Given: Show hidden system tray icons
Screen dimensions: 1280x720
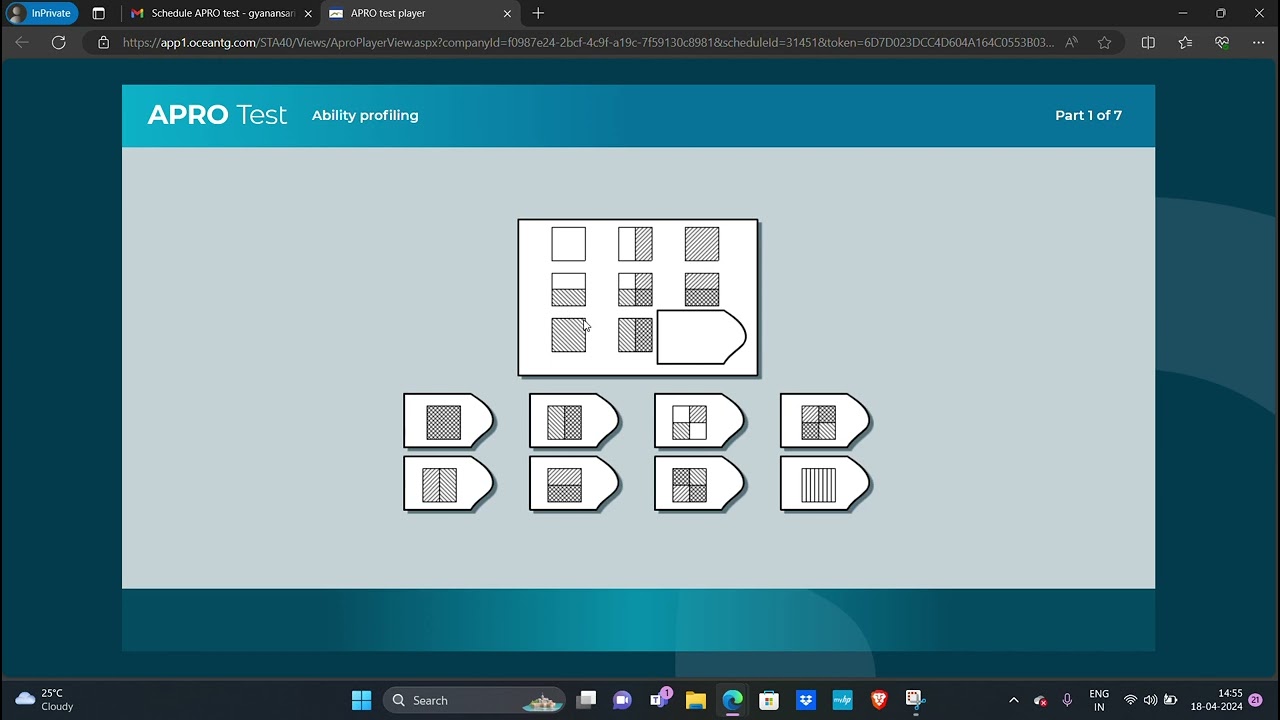Looking at the screenshot, I should (1014, 700).
